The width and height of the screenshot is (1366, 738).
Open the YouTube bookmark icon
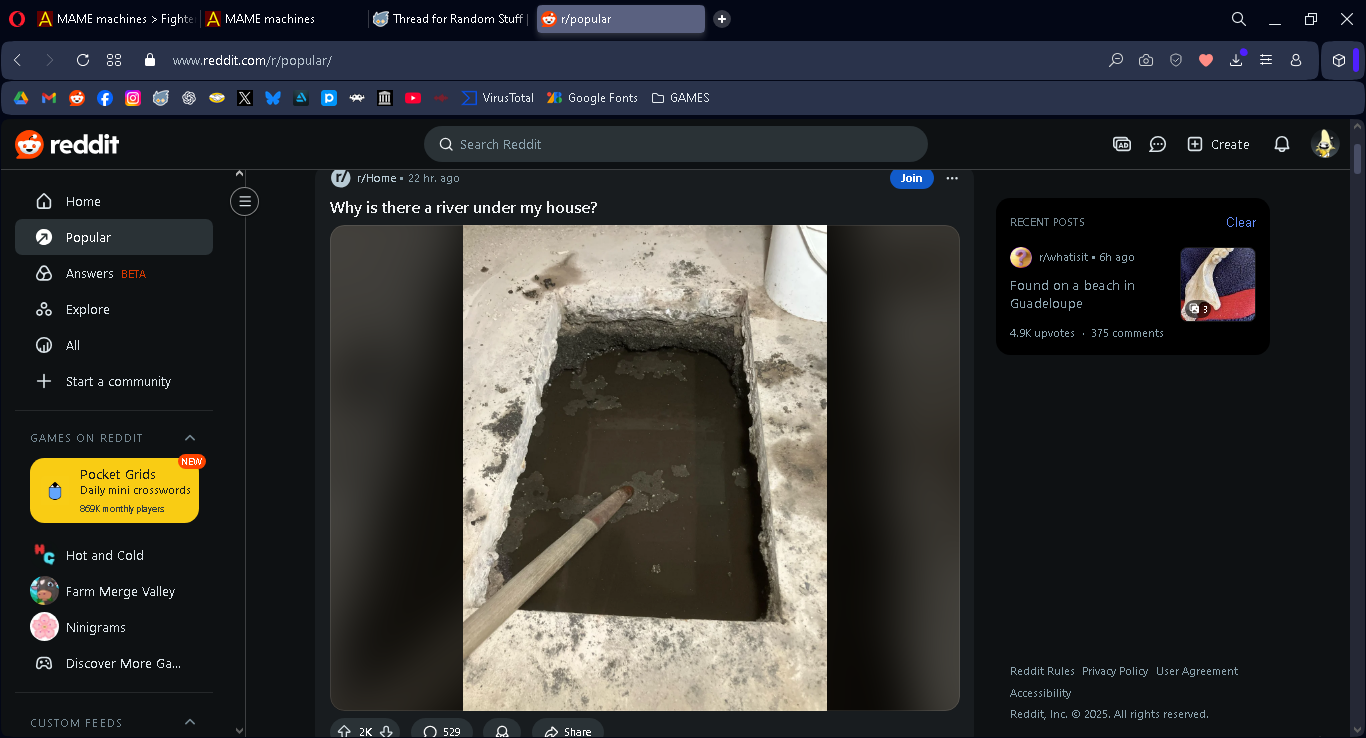tap(413, 98)
